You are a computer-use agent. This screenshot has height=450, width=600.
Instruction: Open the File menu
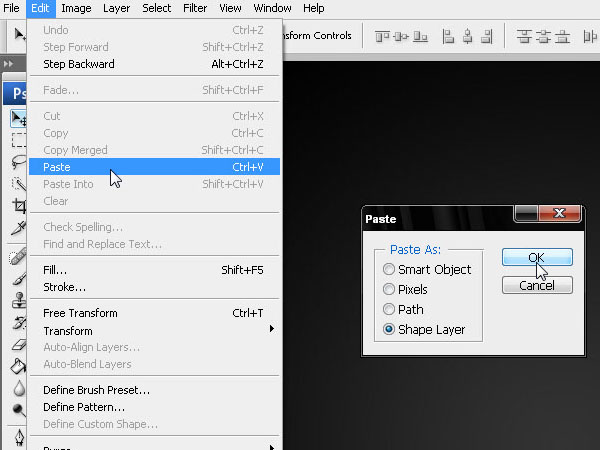[11, 8]
